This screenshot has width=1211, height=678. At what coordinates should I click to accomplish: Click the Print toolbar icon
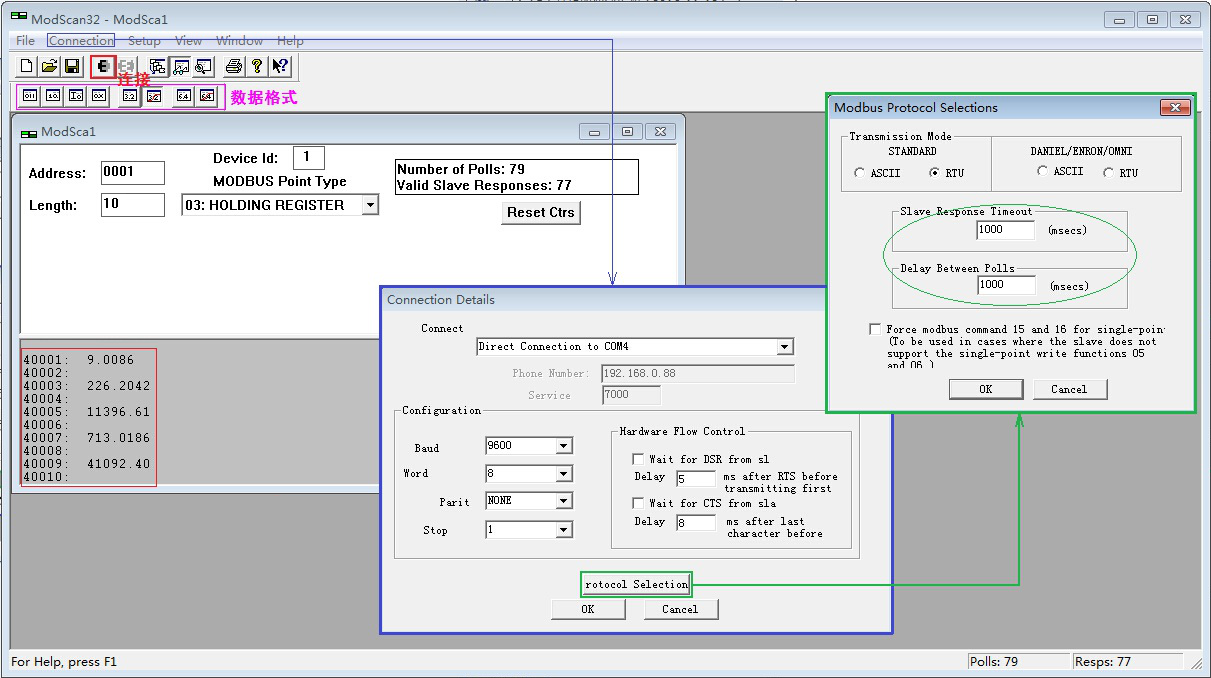click(234, 67)
